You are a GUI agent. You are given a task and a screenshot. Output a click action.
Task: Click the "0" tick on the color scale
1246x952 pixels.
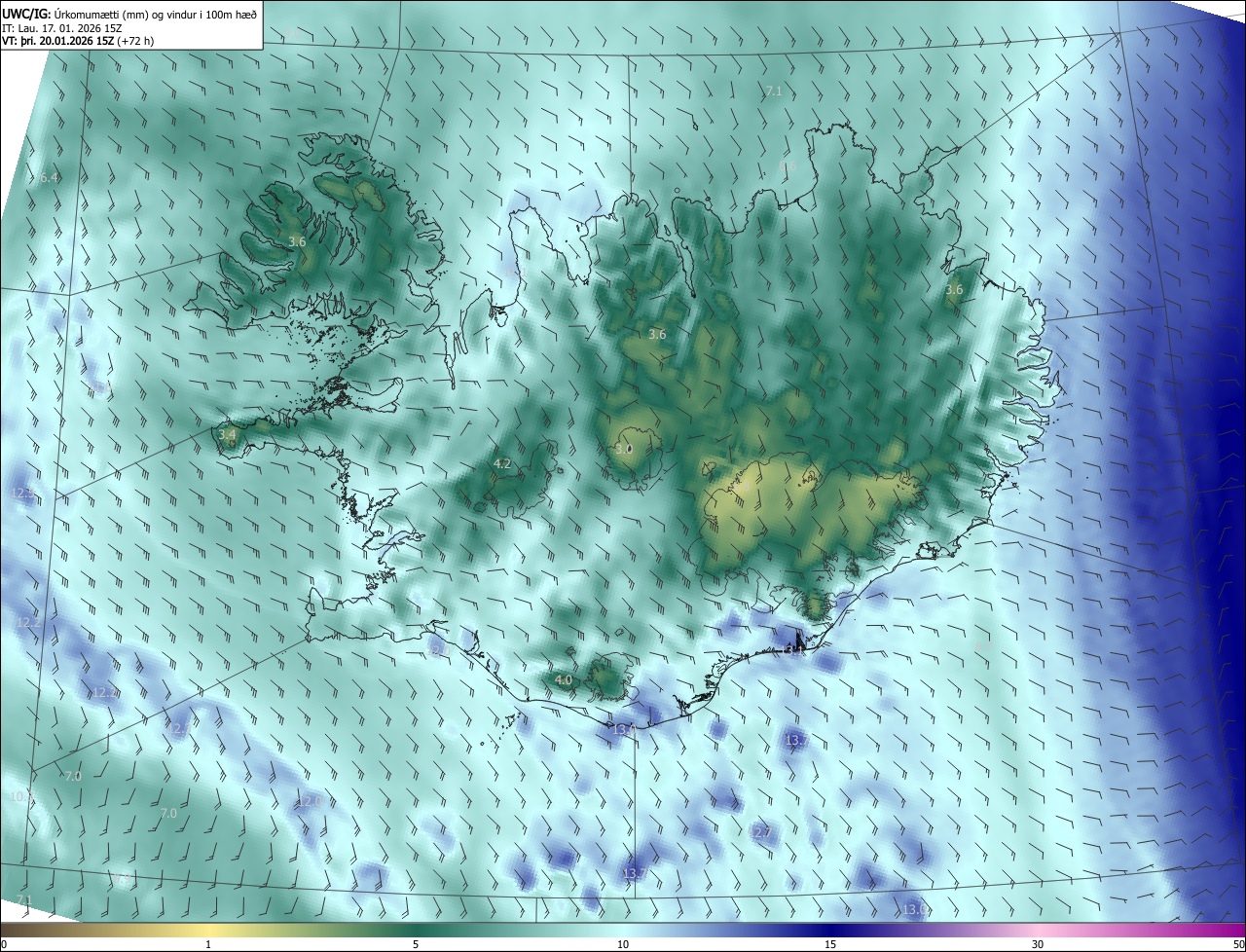point(4,944)
